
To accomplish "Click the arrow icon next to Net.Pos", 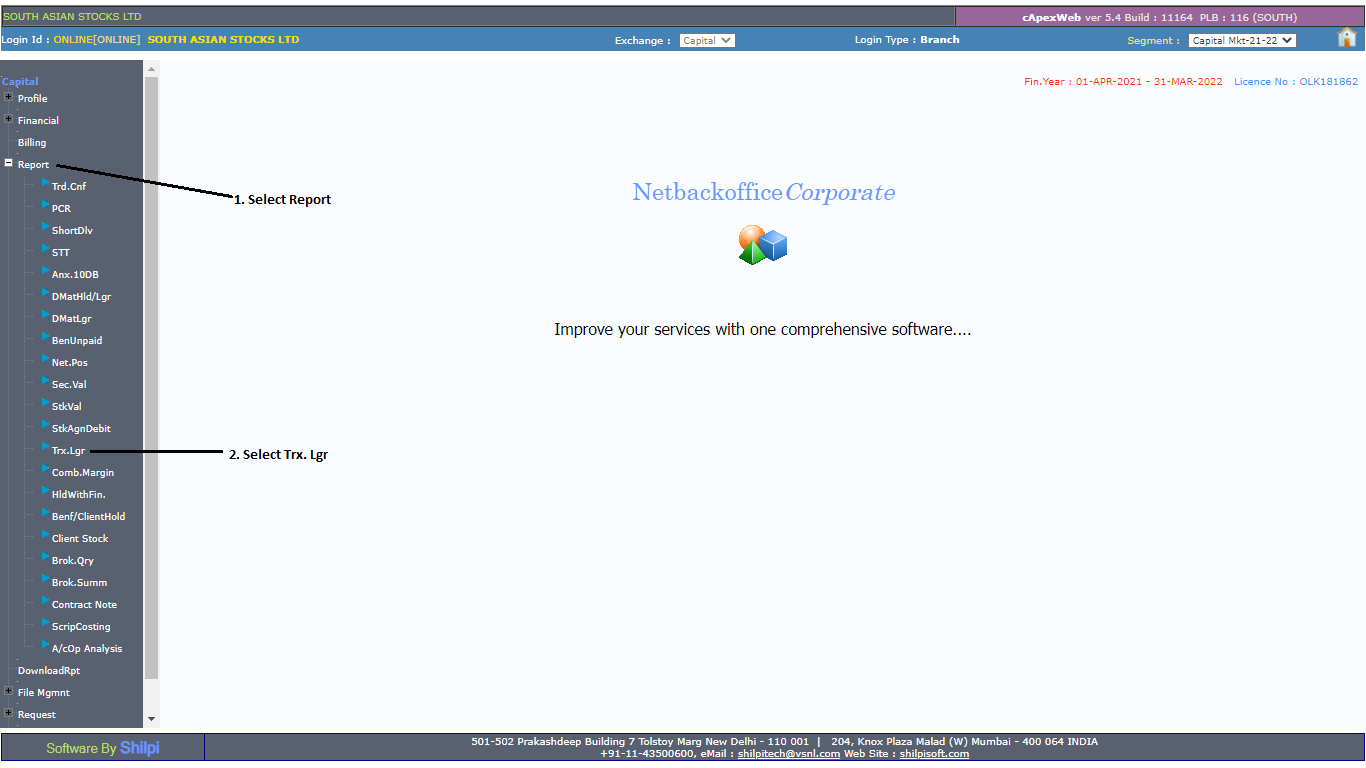I will click(46, 358).
